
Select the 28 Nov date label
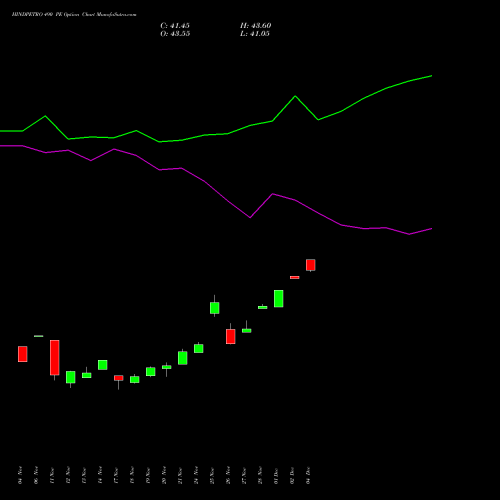[x=260, y=475]
